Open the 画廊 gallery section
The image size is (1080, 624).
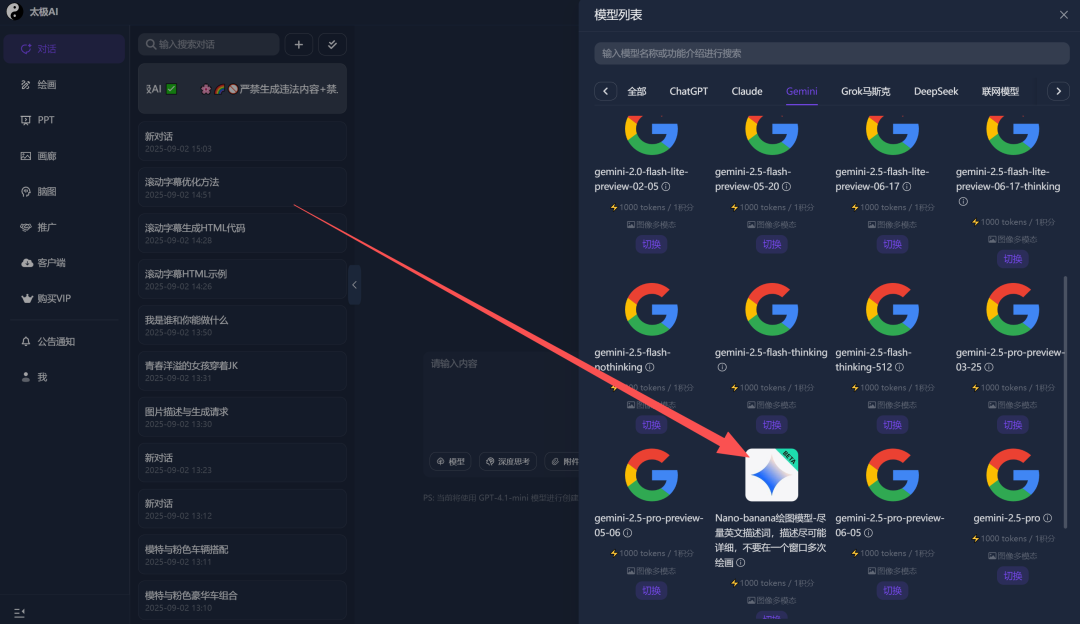pos(64,156)
